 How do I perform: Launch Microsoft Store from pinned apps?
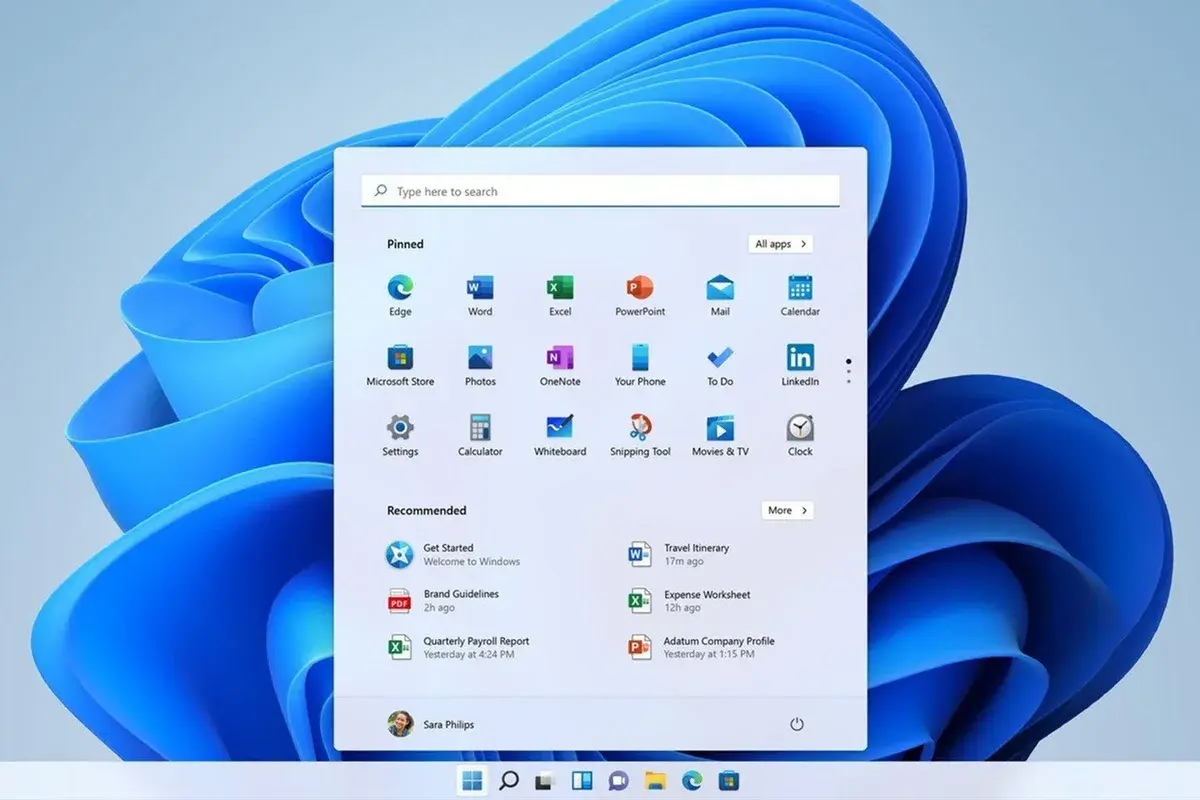pyautogui.click(x=400, y=366)
